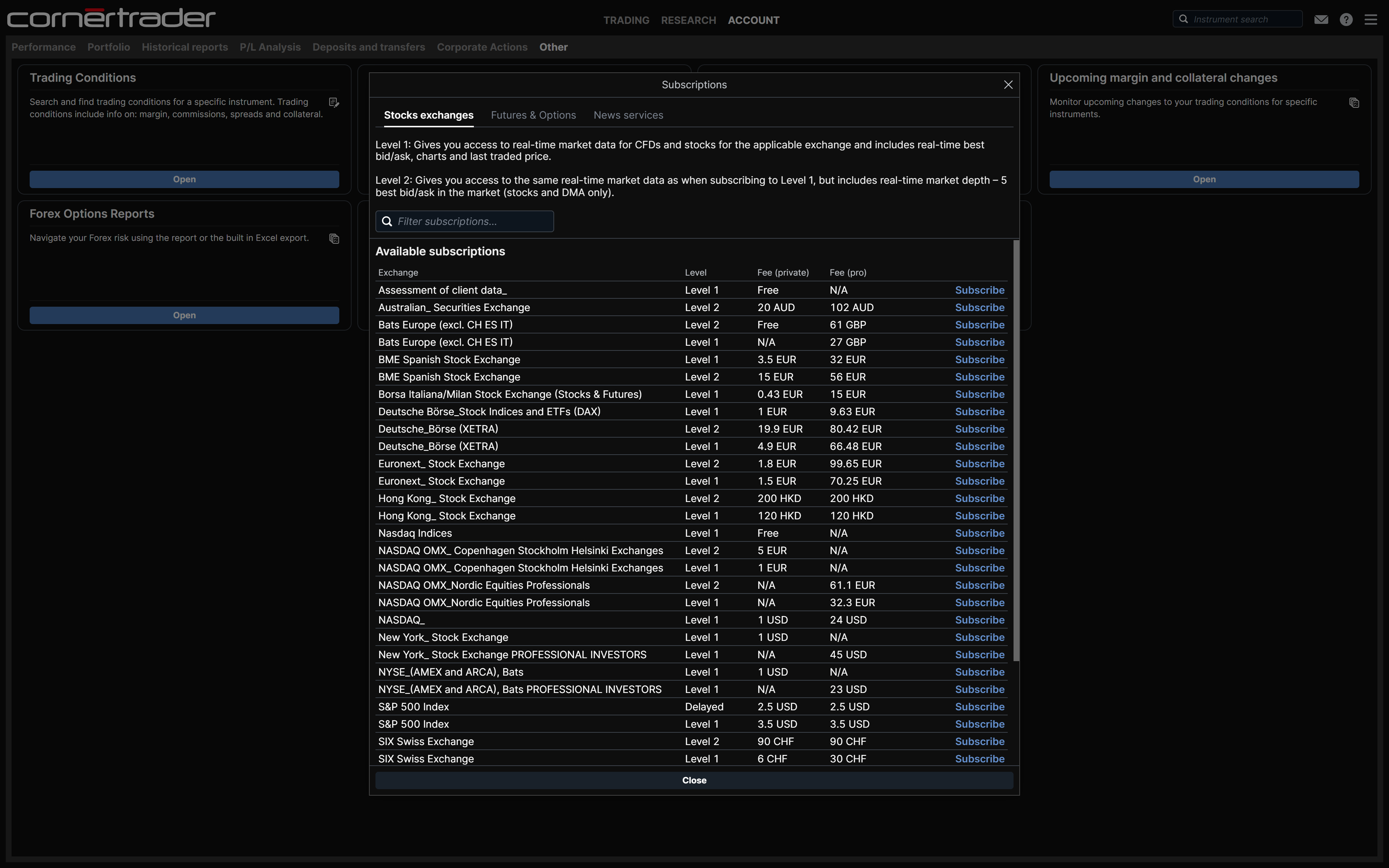Subscribe to S&P 500 Index Delayed
The height and width of the screenshot is (868, 1389).
(x=979, y=707)
